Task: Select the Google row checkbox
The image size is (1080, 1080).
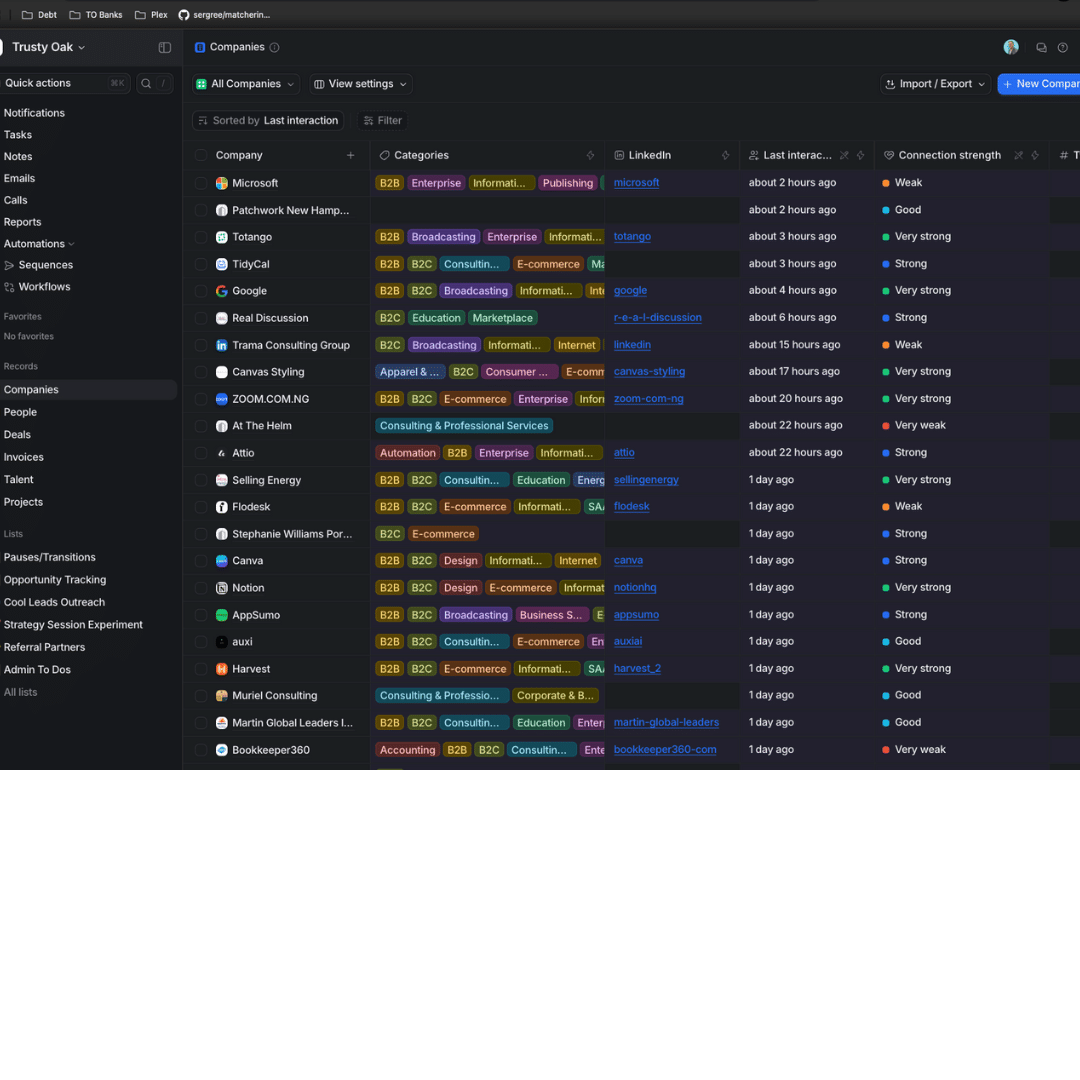Action: click(201, 291)
